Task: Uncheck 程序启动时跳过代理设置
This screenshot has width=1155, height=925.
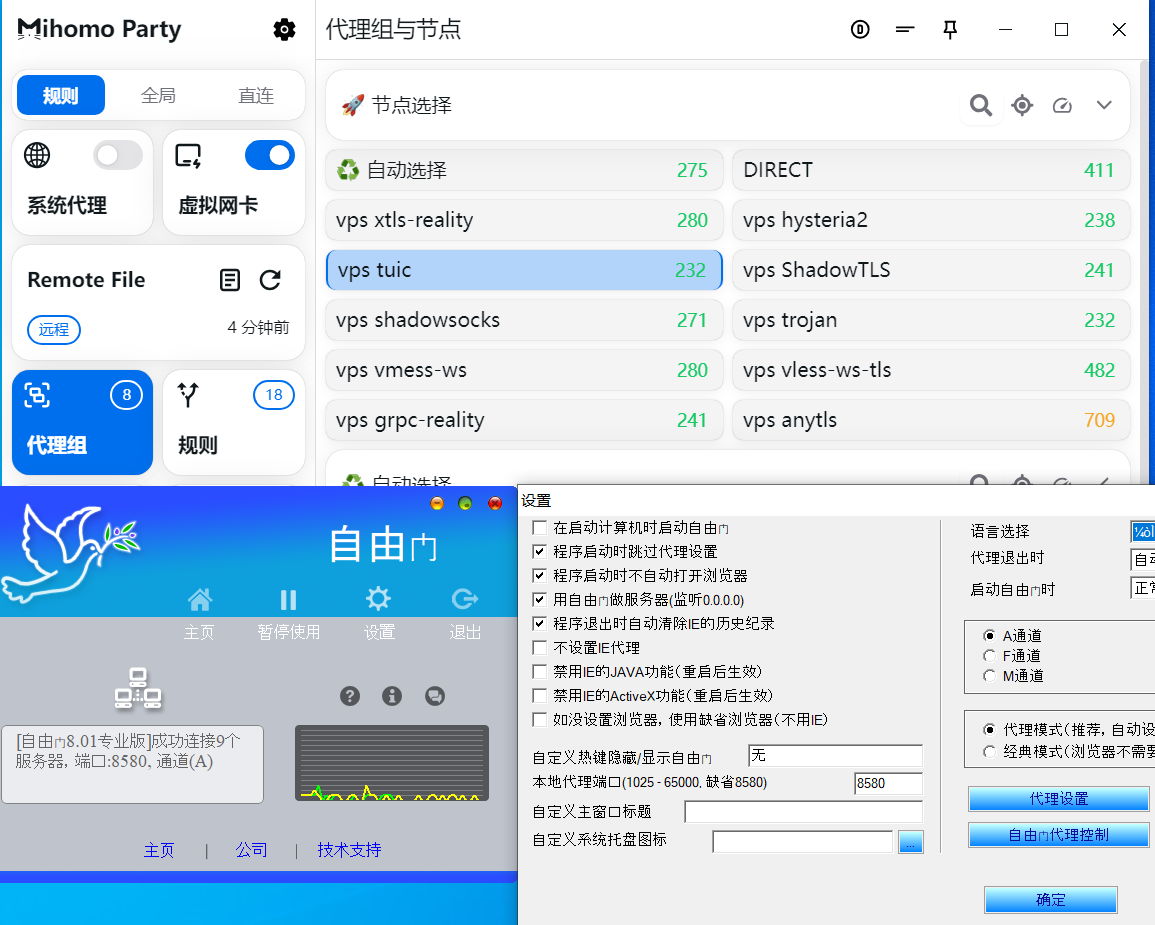Action: [539, 552]
